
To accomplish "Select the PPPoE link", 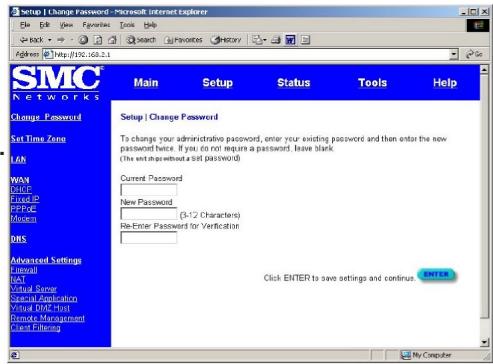I will click(x=23, y=209).
